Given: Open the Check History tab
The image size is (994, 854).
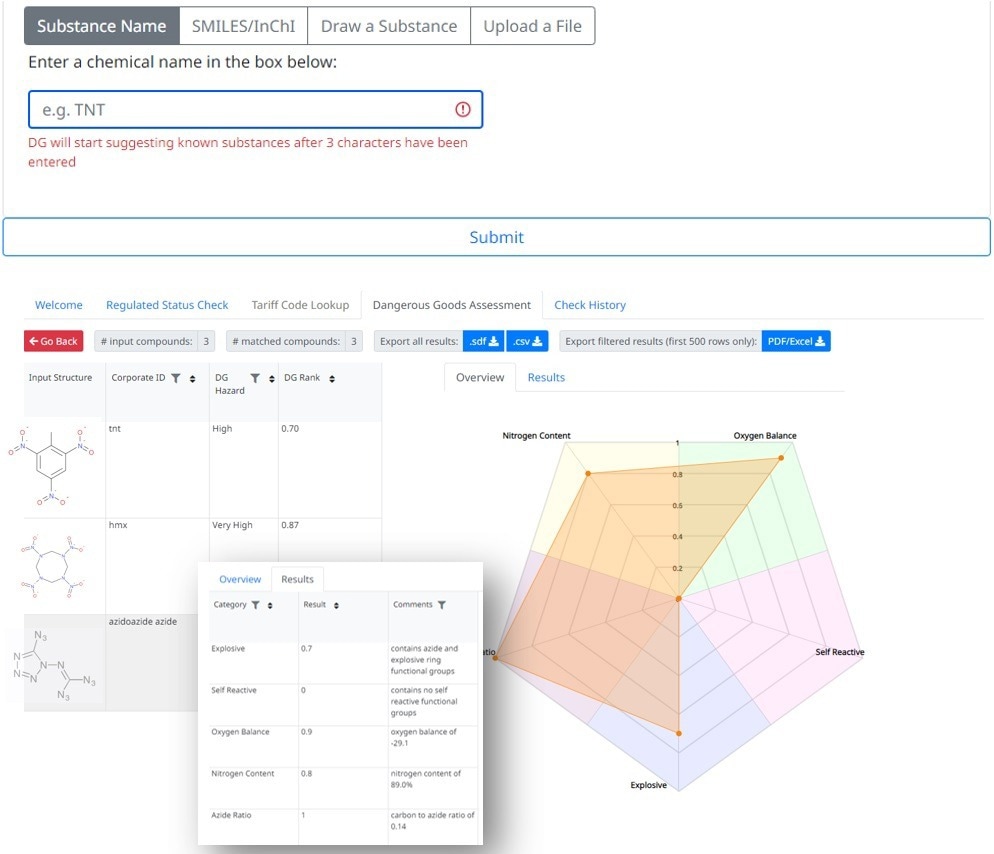Looking at the screenshot, I should click(x=590, y=304).
